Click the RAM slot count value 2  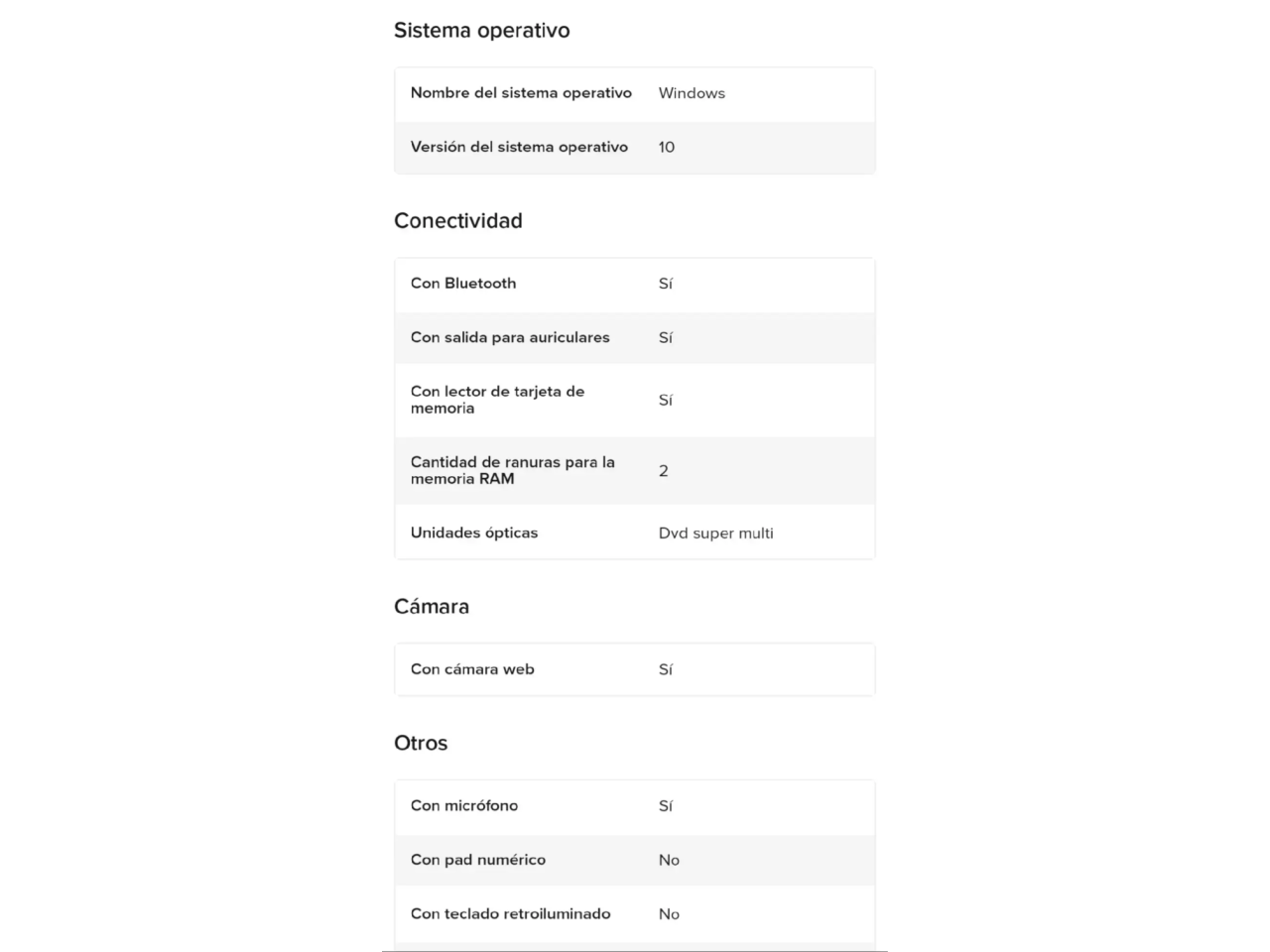coord(664,471)
